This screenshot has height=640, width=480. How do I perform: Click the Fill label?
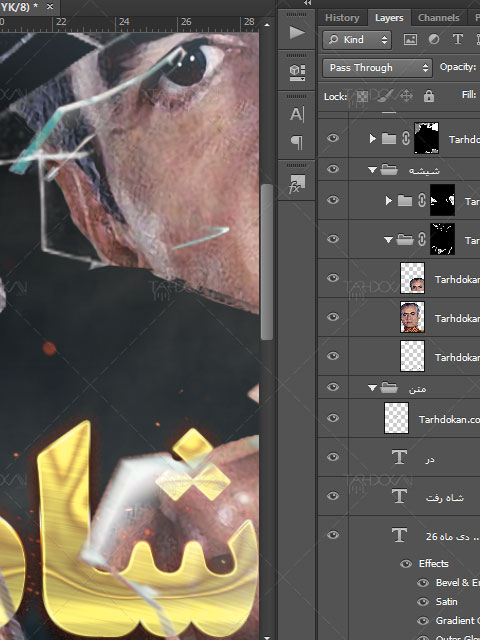(469, 95)
